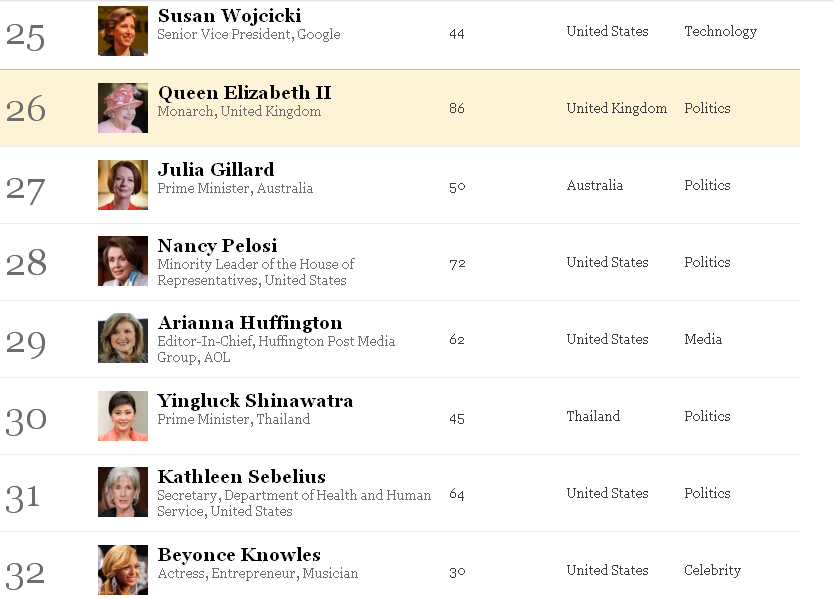Select Yingluck Shinawatra's thumbnail image
Screen dimensions: 833x599
(x=123, y=416)
